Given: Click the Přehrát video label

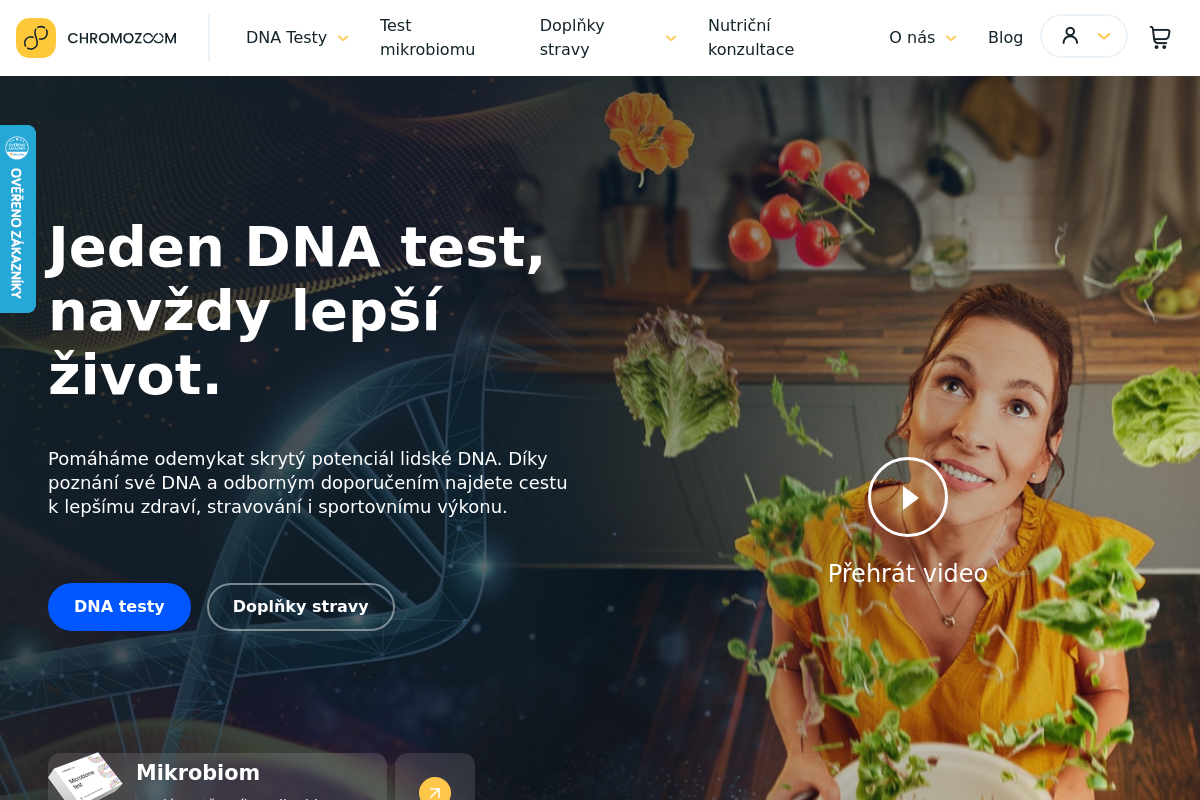Looking at the screenshot, I should click(908, 573).
